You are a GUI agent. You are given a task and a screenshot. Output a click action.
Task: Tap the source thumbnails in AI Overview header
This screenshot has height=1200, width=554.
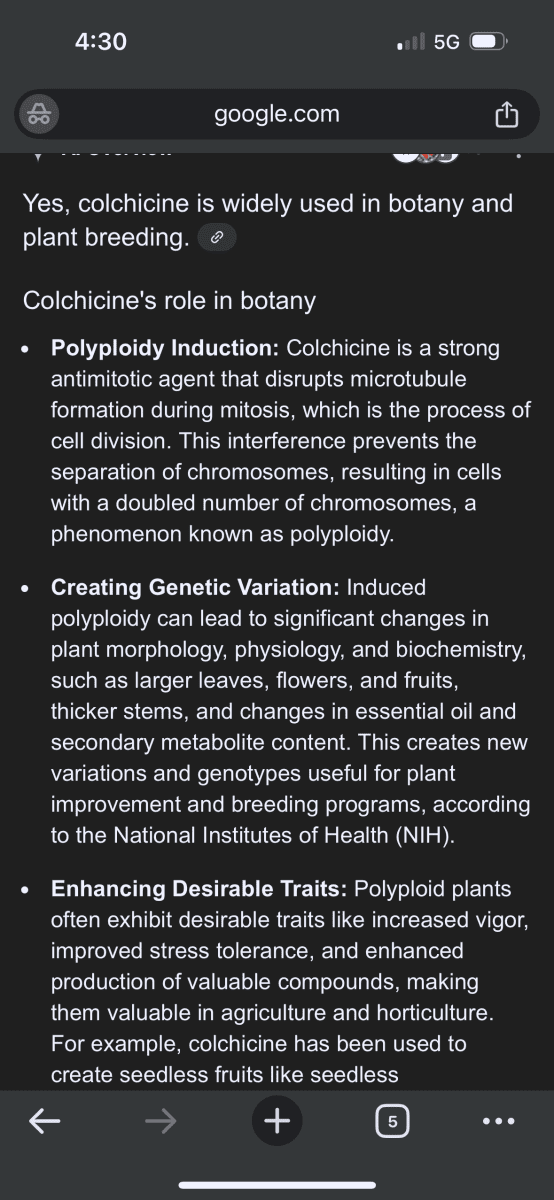pyautogui.click(x=425, y=155)
